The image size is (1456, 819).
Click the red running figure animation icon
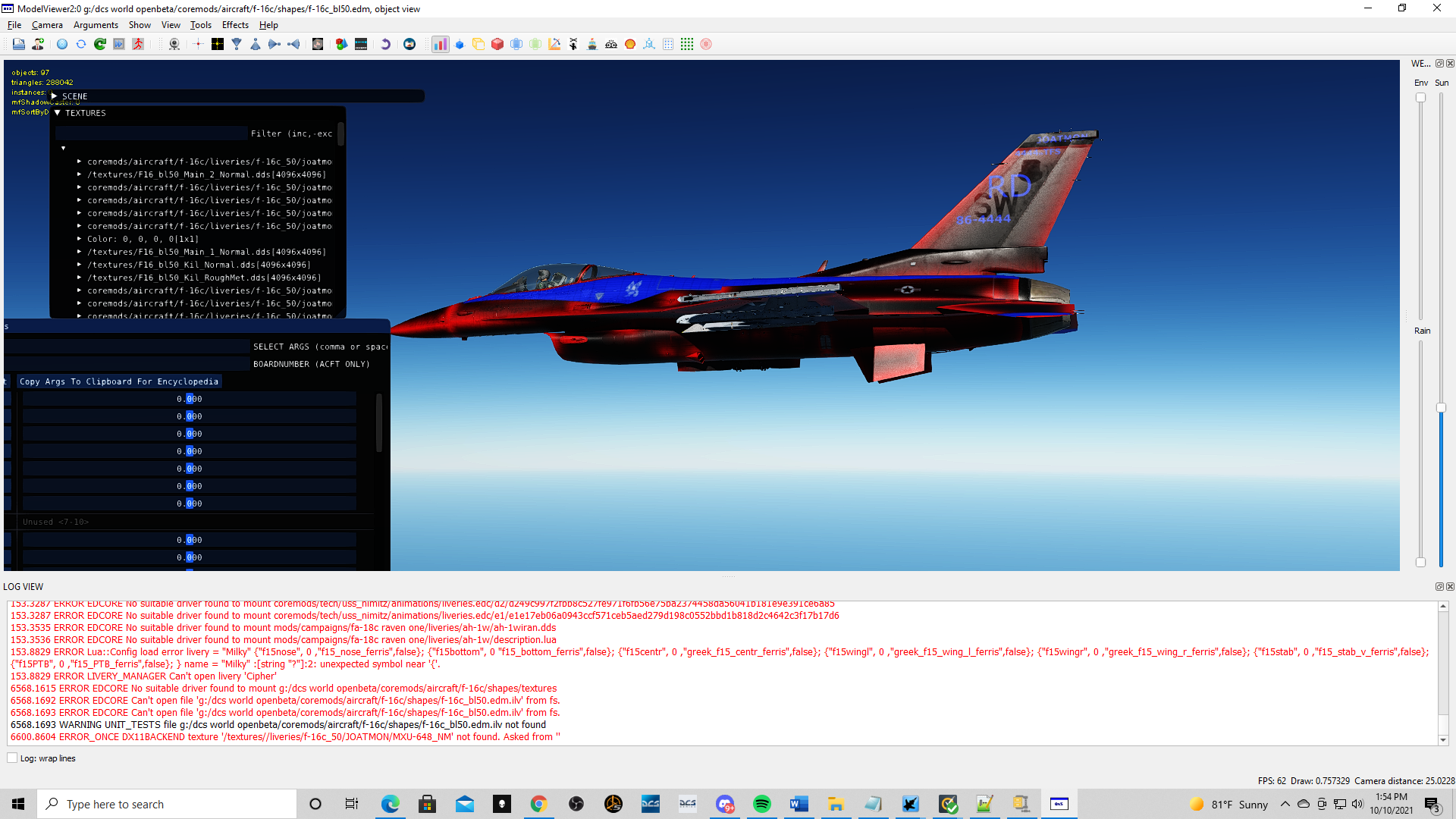138,45
